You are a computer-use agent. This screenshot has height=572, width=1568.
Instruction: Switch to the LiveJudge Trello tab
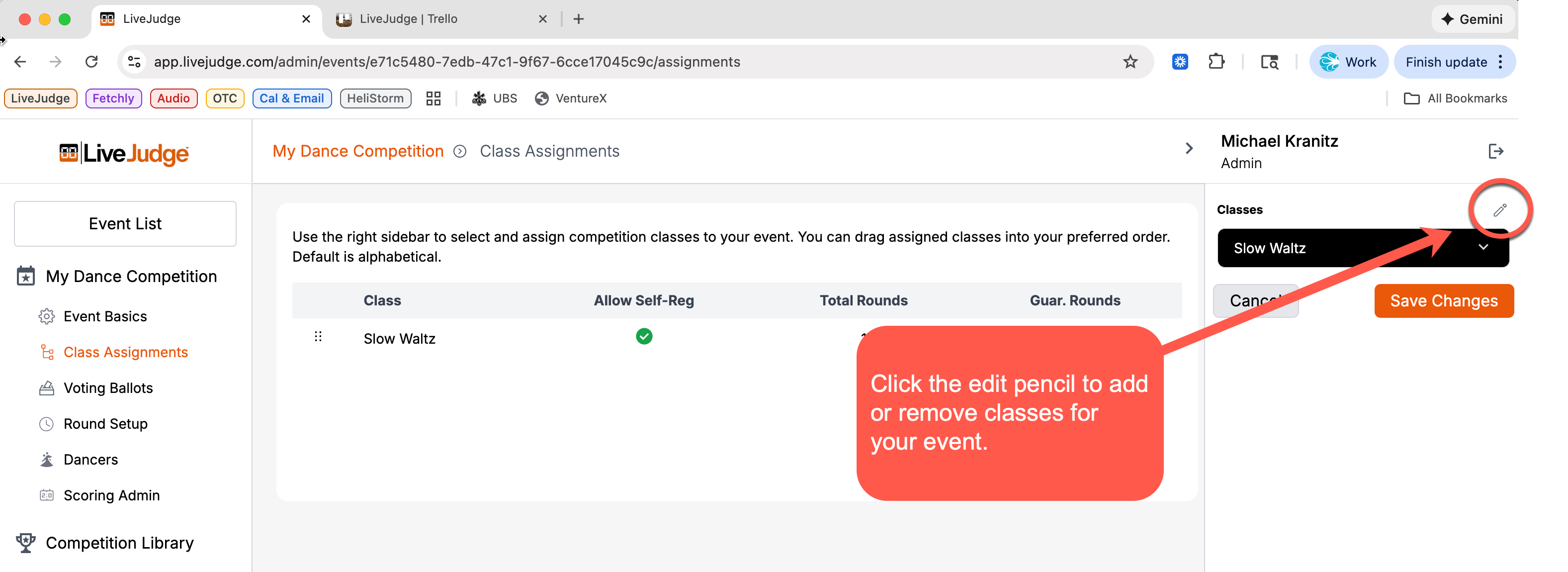click(x=408, y=19)
